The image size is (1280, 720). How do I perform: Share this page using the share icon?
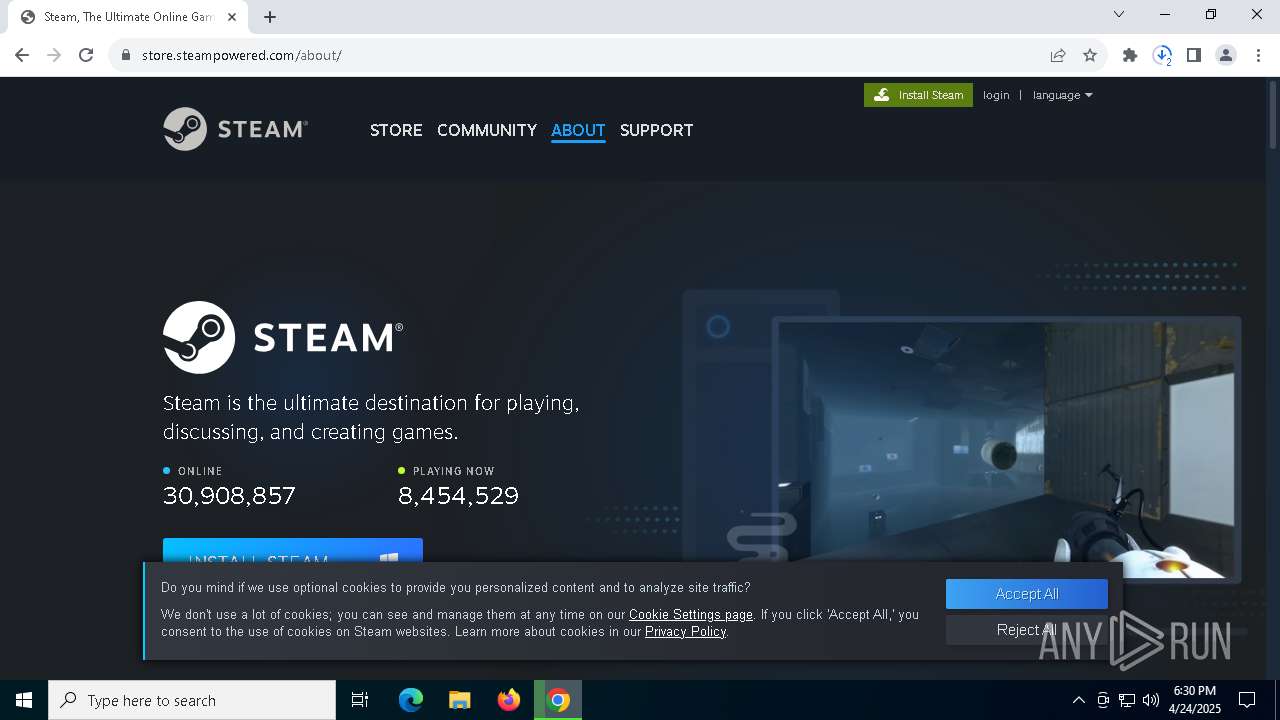[x=1058, y=55]
